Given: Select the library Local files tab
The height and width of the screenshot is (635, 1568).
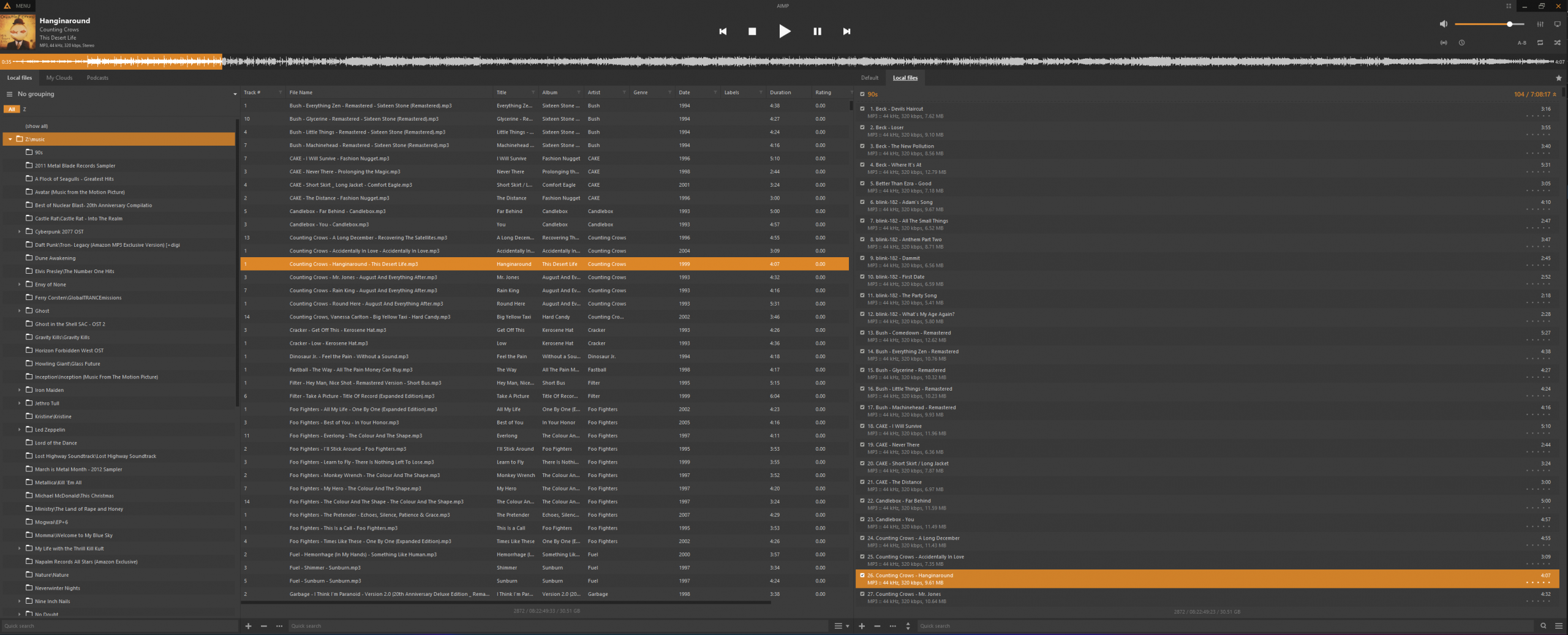Looking at the screenshot, I should (20, 78).
